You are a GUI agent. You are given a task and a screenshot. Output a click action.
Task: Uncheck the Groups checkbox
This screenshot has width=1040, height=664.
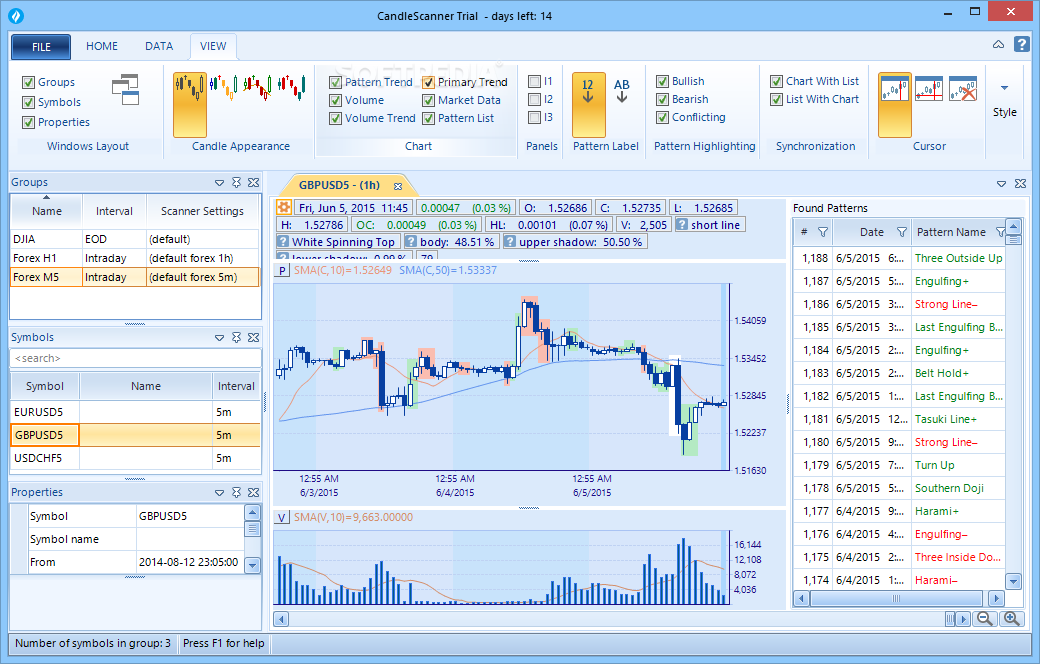[29, 82]
